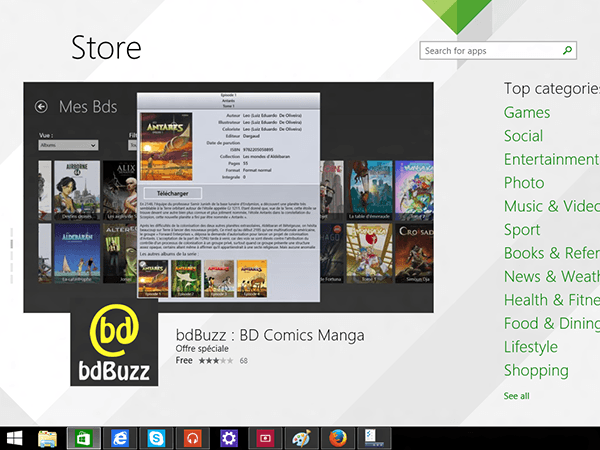
Task: Open the Entertainment category
Action: point(551,159)
